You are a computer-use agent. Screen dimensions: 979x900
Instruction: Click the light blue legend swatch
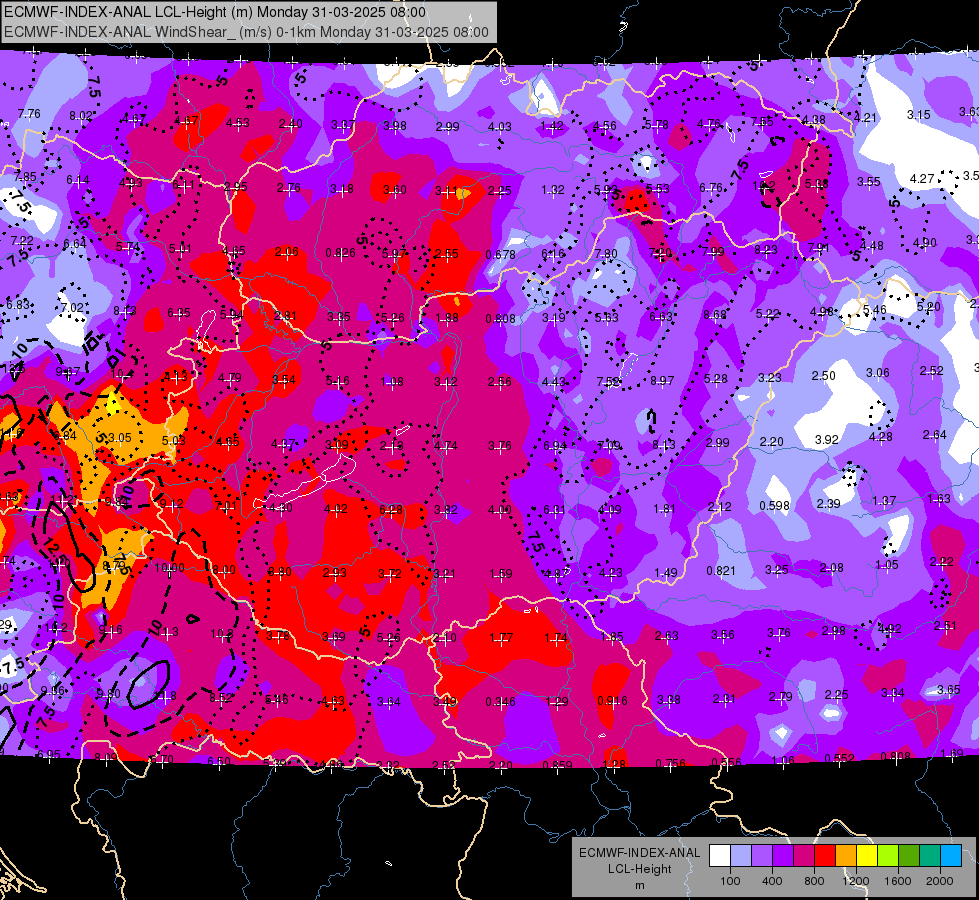pos(952,856)
